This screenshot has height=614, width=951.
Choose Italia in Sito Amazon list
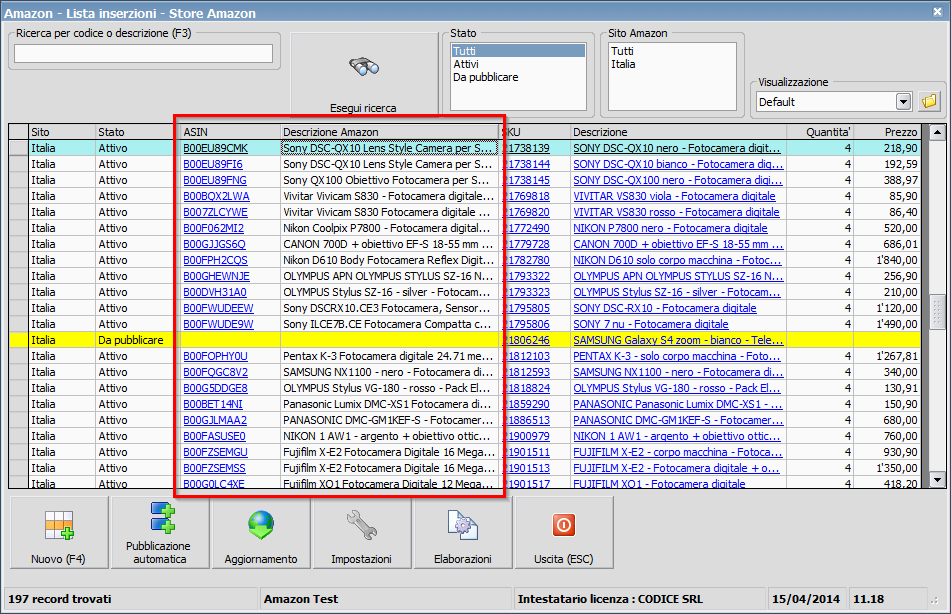[x=623, y=64]
